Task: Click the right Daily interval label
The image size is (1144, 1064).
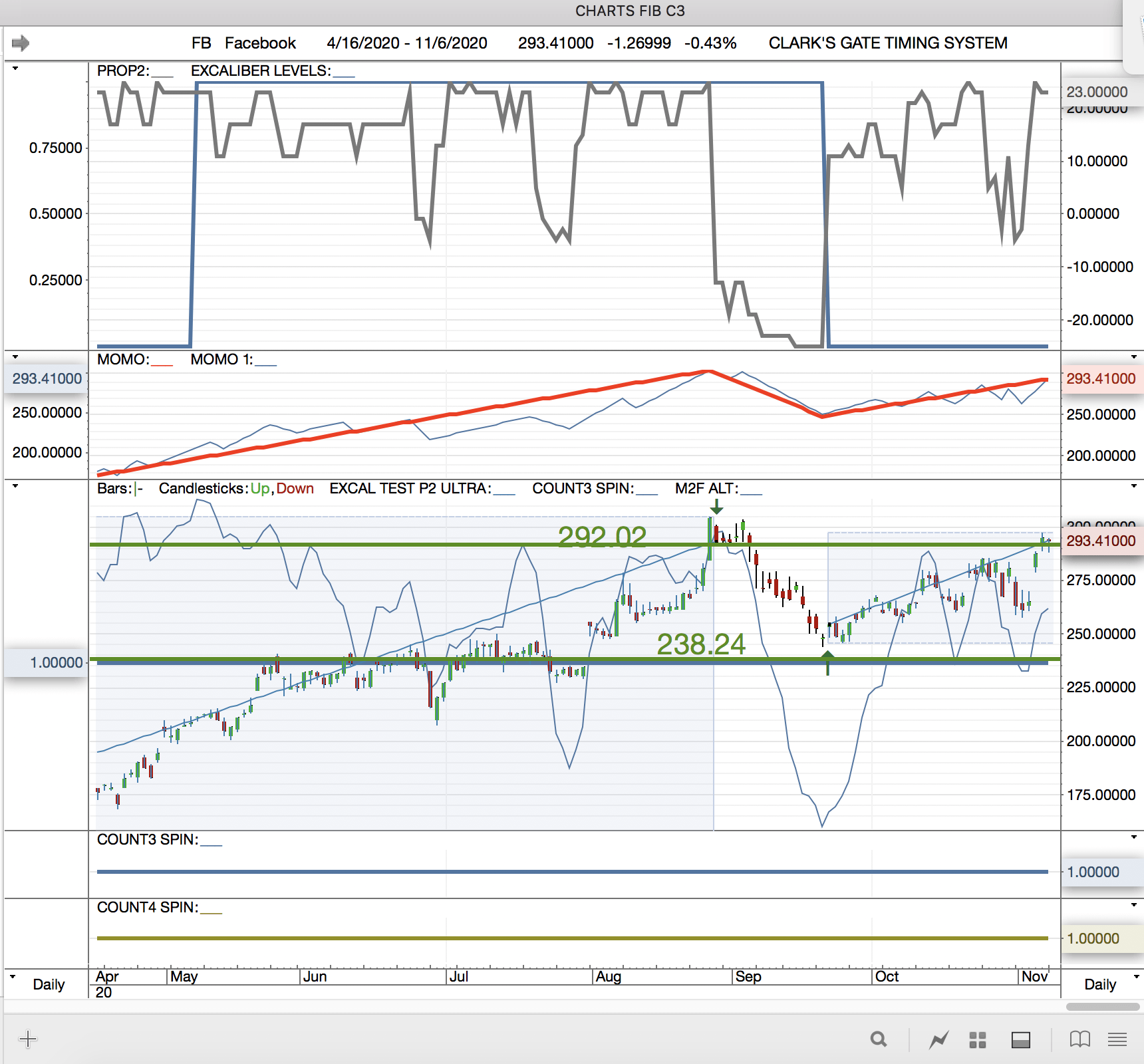Action: click(1100, 984)
